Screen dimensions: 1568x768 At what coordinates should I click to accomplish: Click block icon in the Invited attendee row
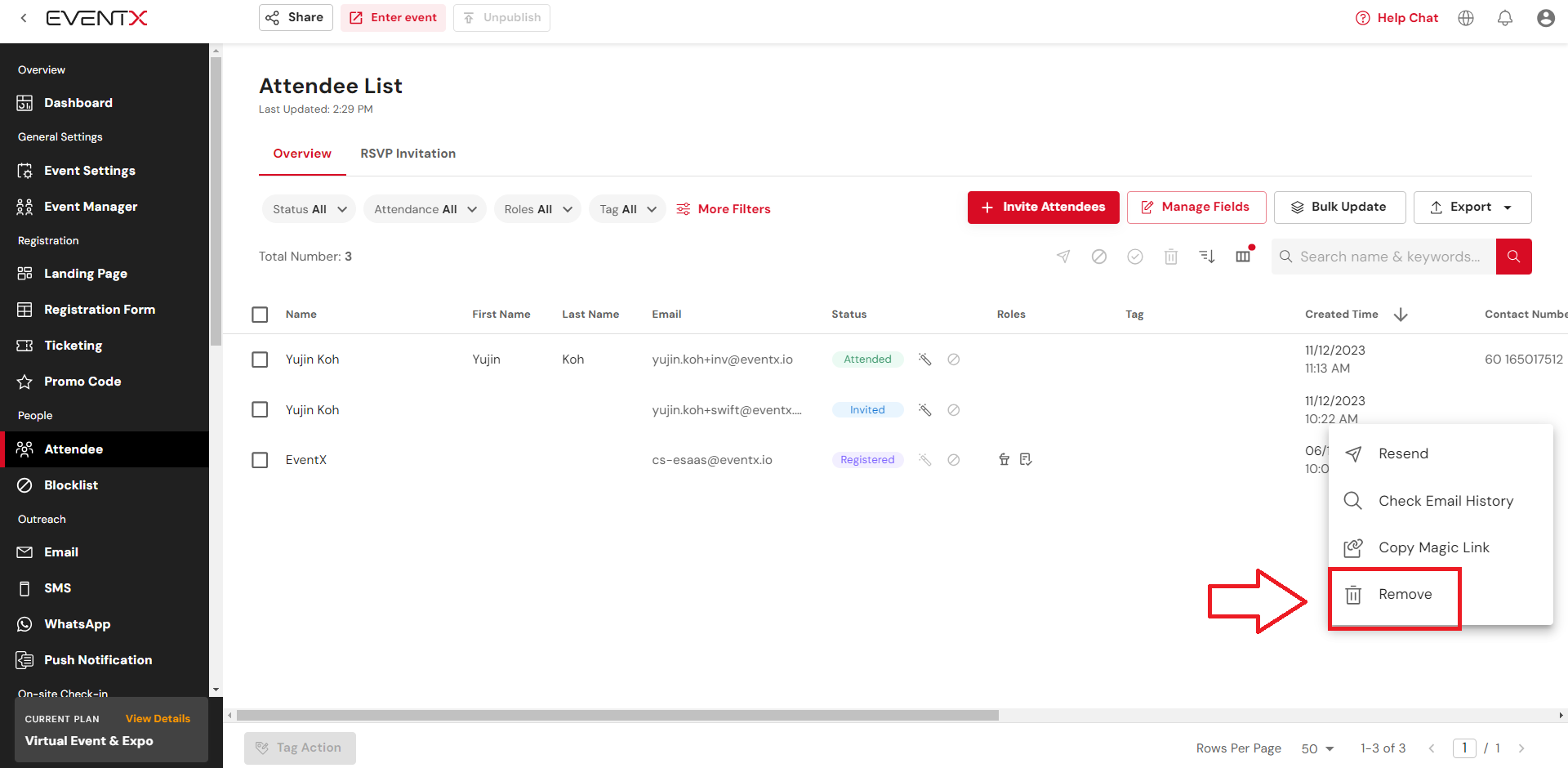[x=953, y=410]
